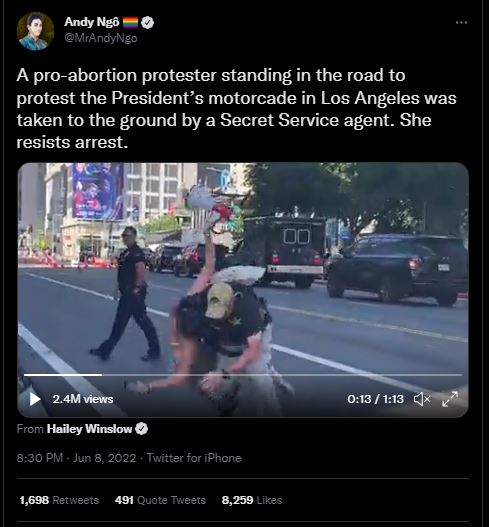489x527 pixels.
Task: Open Hailey Winslow's profile from video credit
Action: [89, 429]
